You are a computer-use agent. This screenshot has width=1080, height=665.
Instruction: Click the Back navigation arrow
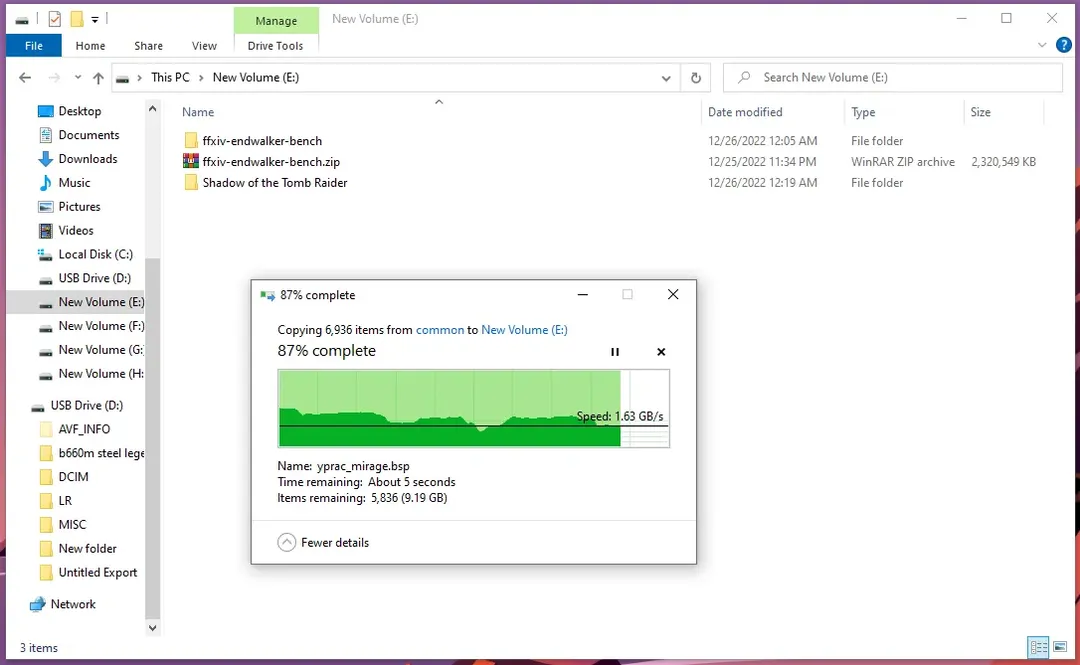click(25, 78)
